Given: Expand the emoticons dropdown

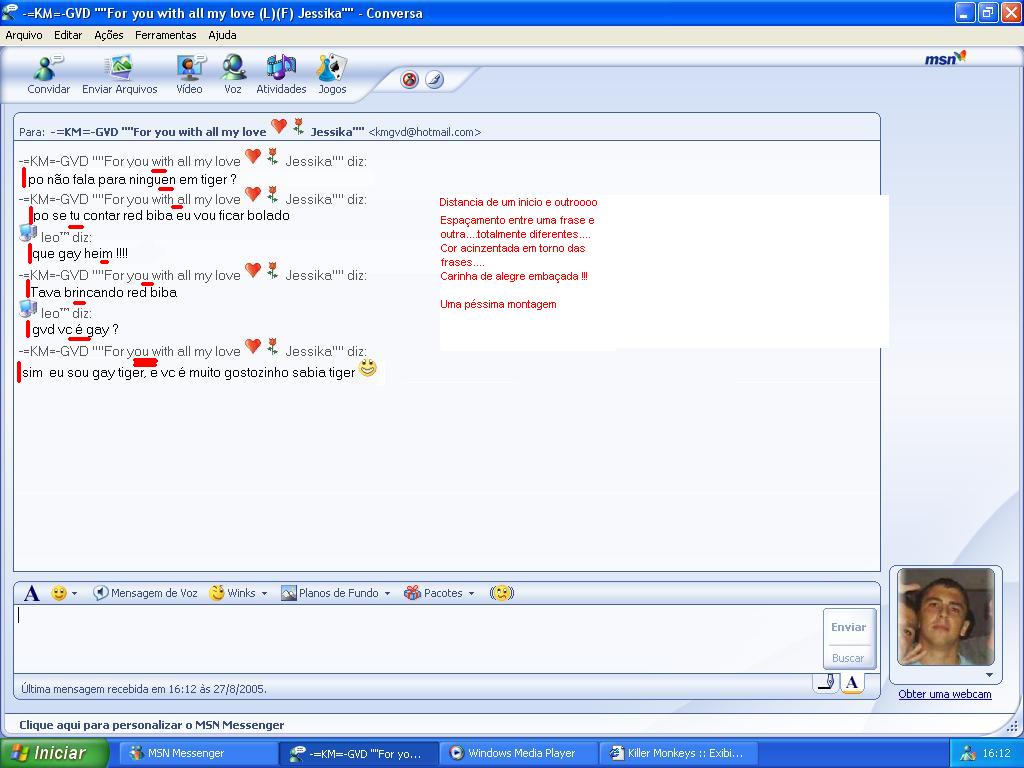Looking at the screenshot, I should point(74,594).
